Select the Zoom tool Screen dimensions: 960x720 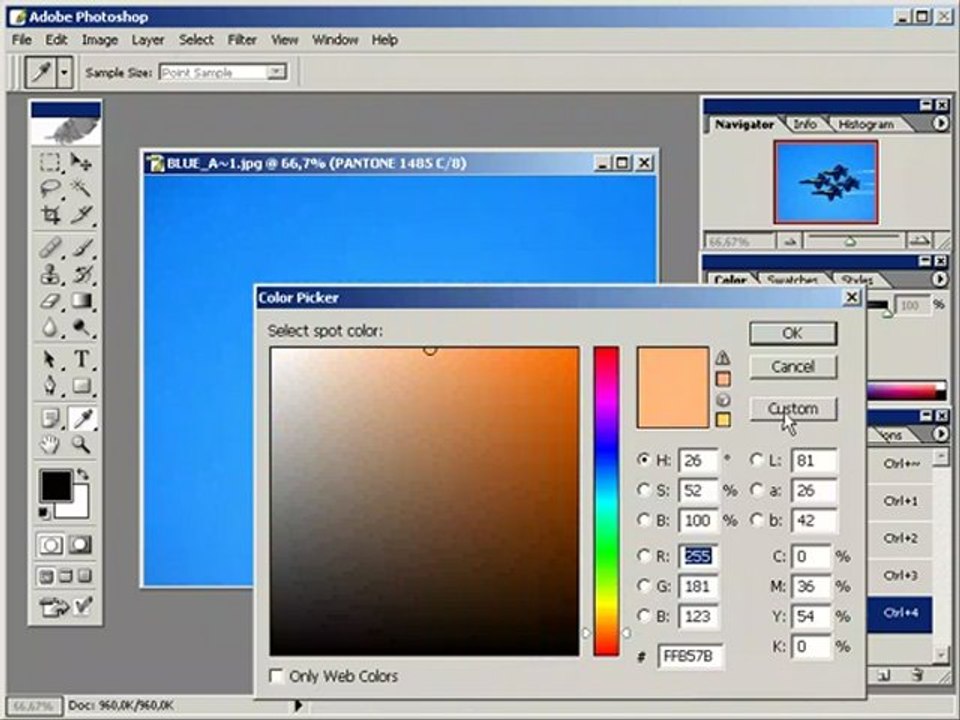(x=81, y=445)
